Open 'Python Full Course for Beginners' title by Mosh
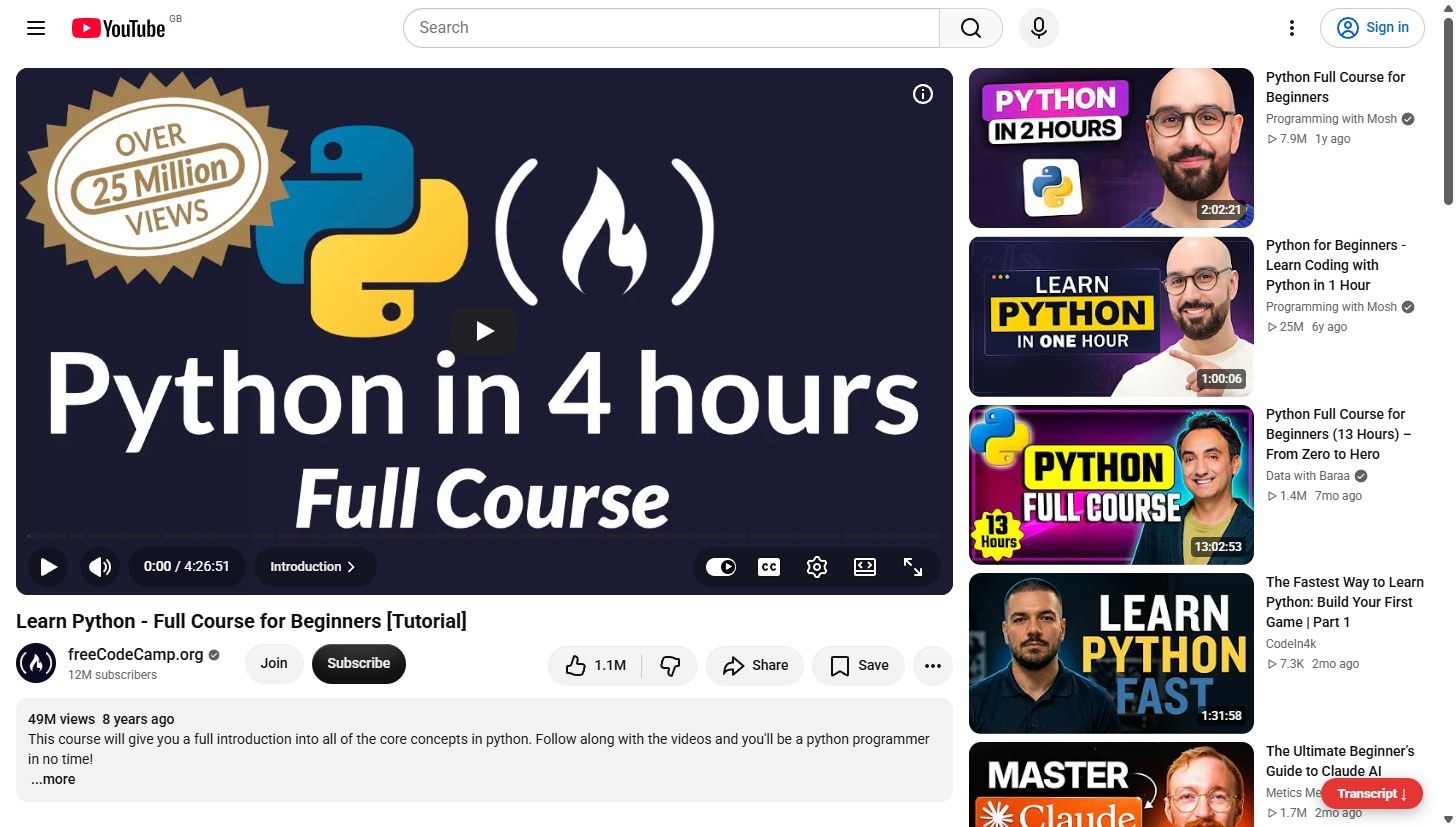Viewport: 1456px width, 827px height. [x=1336, y=87]
